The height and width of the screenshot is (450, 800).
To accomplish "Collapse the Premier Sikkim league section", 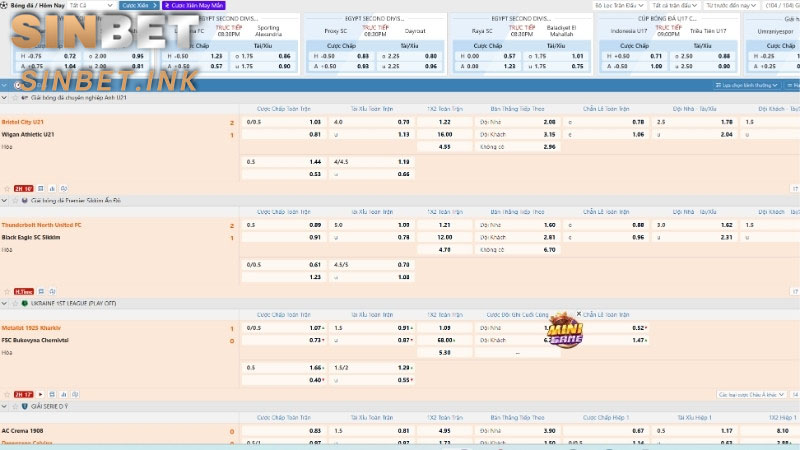I will [x=5, y=201].
